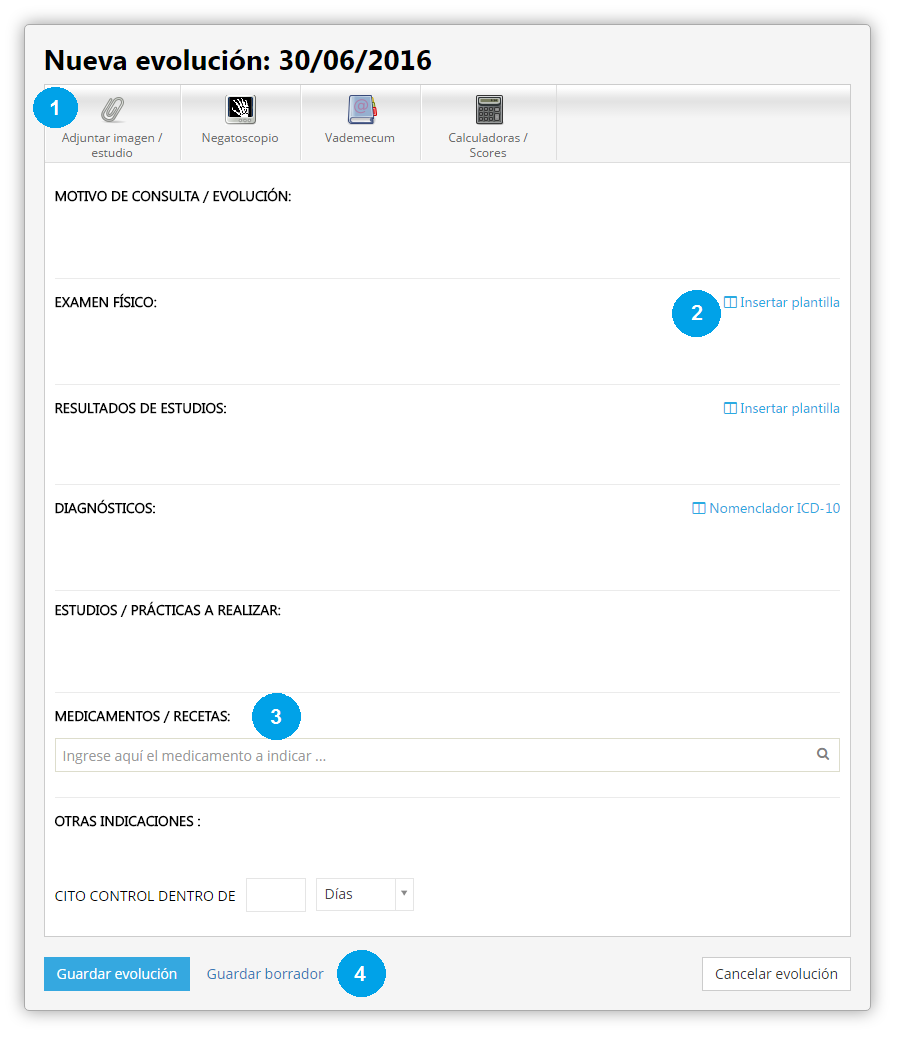Image resolution: width=897 pixels, height=1044 pixels.
Task: Select the Negatoscopio toolbar label
Action: (x=240, y=138)
